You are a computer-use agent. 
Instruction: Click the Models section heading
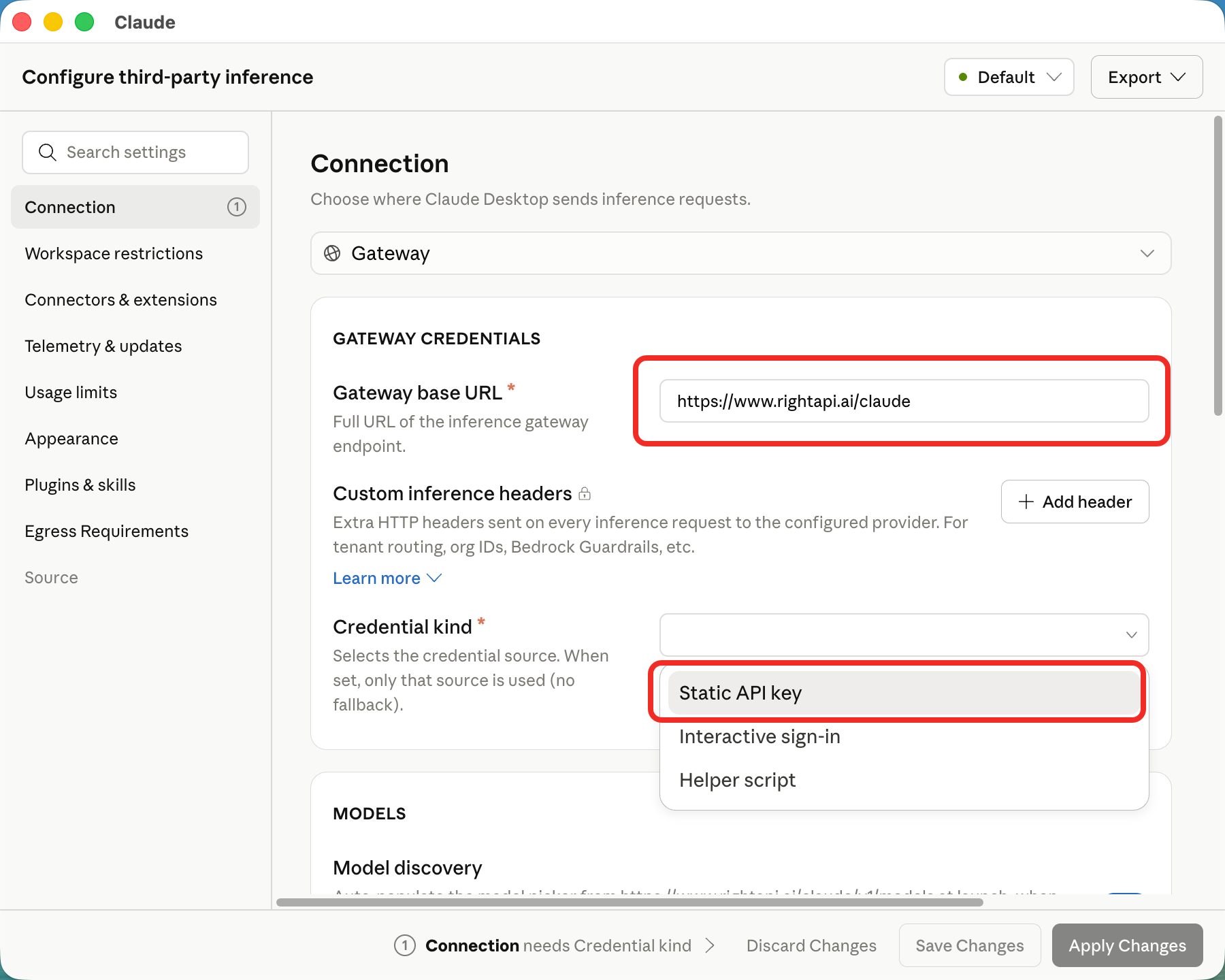(x=369, y=813)
